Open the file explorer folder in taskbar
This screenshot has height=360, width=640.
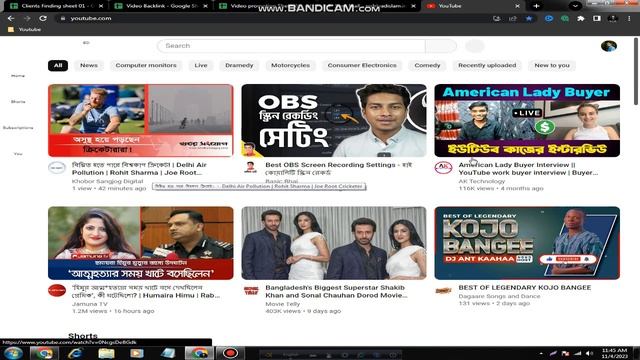click(106, 353)
